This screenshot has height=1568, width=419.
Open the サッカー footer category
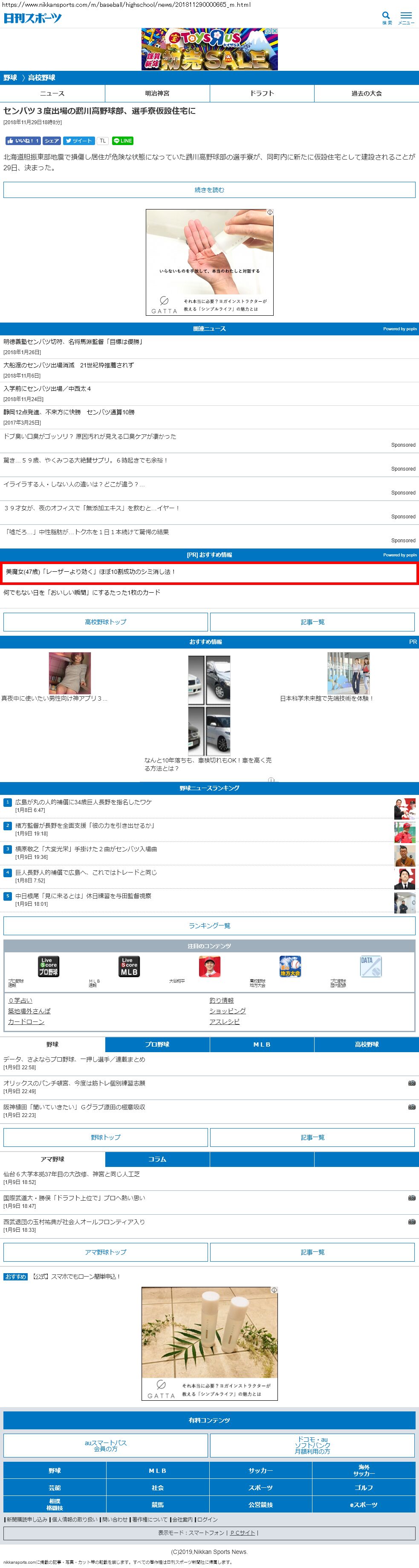[x=261, y=1470]
